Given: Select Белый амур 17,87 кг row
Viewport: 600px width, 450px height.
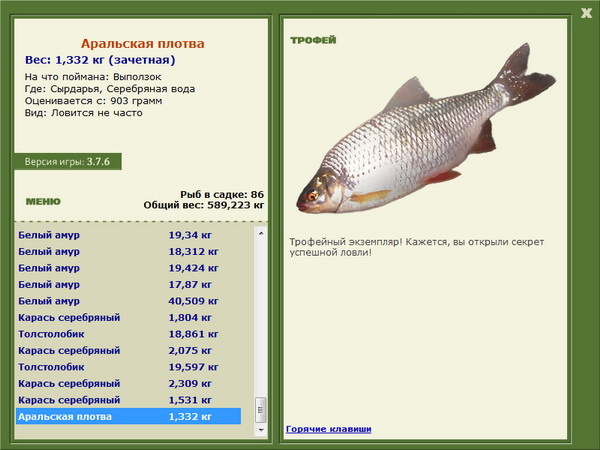Looking at the screenshot, I should point(129,284).
